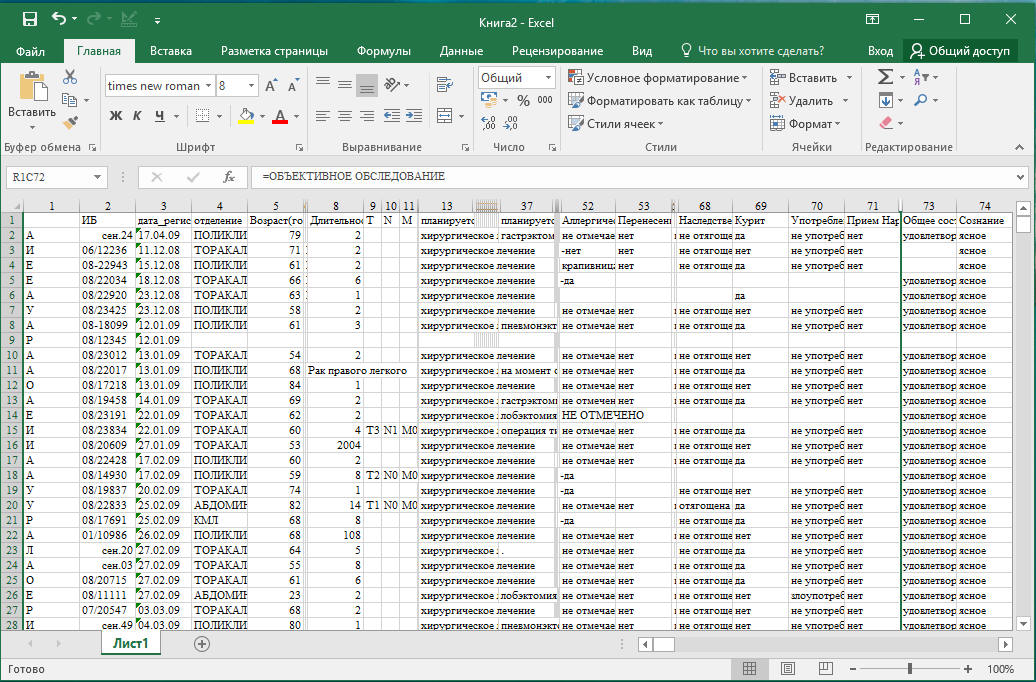Select the Format Painter brush

[70, 123]
